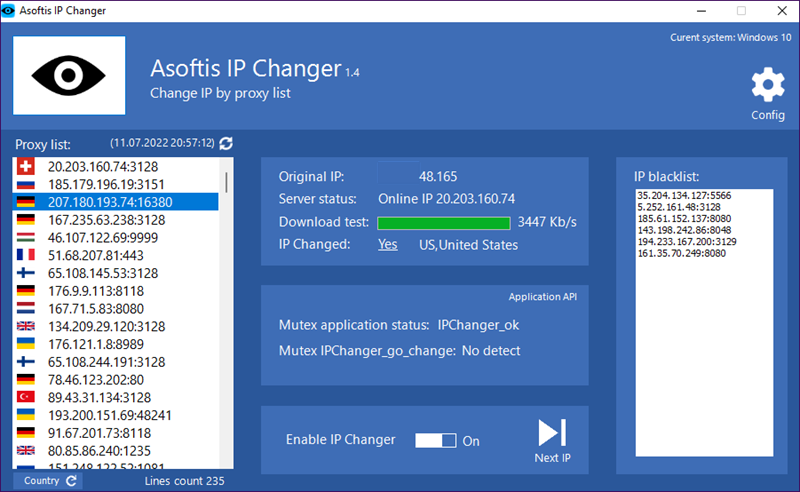Click the proxy list timestamp 11.07.2022 20:57:12
Viewport: 800px width, 492px height.
tap(162, 143)
